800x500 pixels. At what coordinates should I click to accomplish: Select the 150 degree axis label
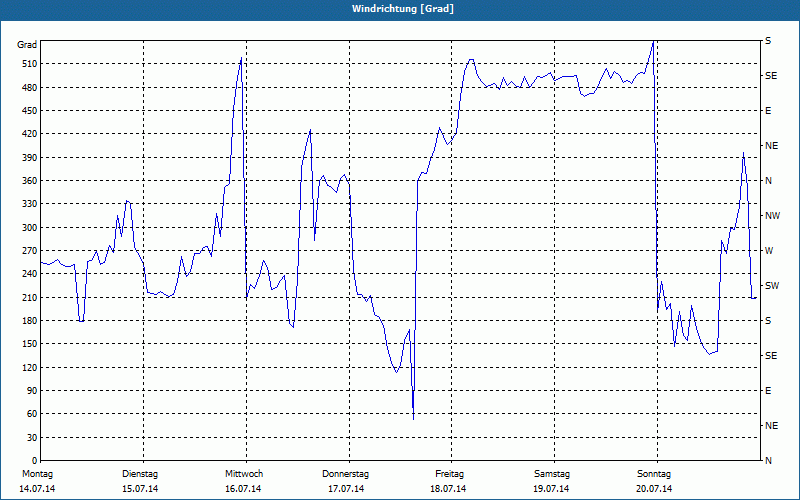[29, 344]
